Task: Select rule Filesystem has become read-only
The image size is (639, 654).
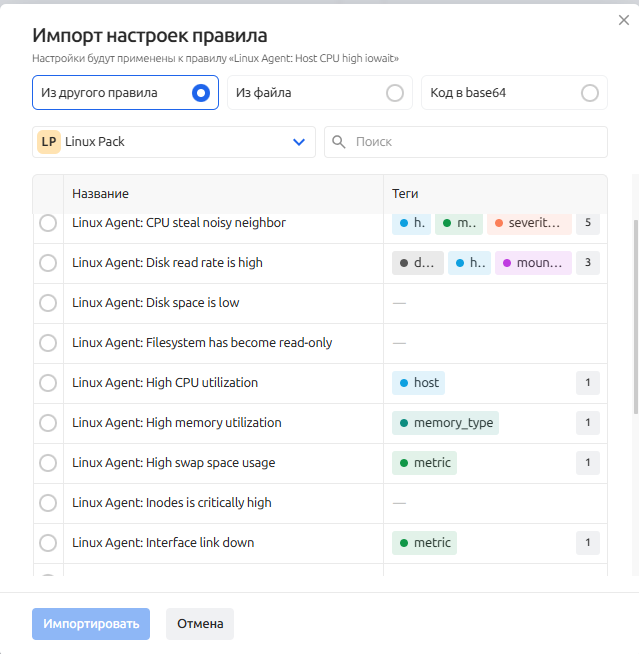Action: click(x=48, y=343)
